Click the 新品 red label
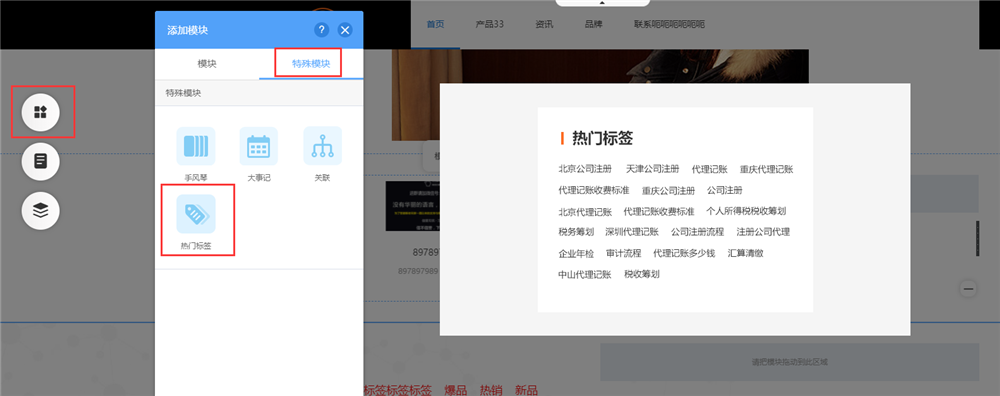This screenshot has width=1000, height=396. [526, 390]
